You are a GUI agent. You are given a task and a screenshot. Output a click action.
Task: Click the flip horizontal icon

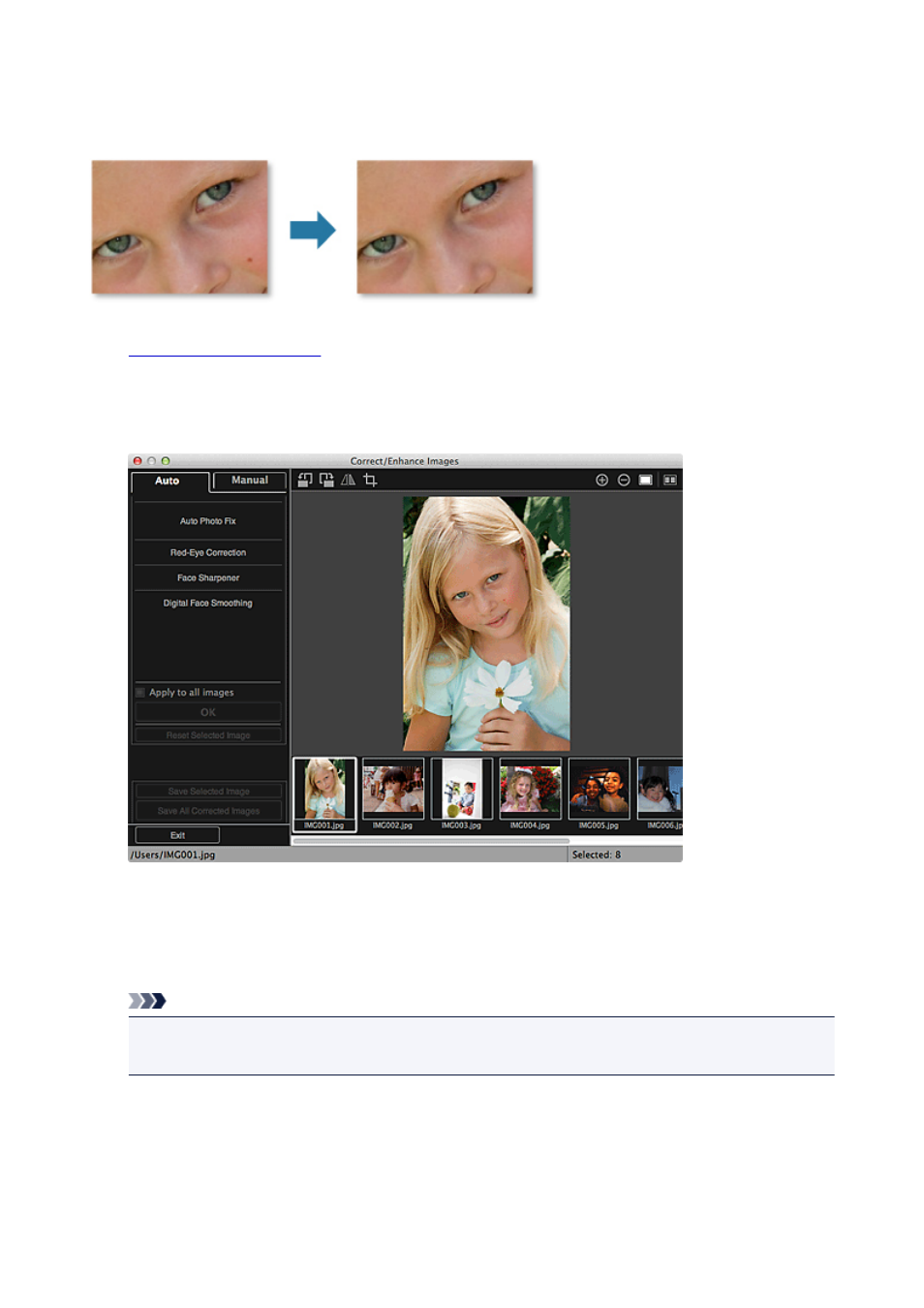[x=348, y=481]
